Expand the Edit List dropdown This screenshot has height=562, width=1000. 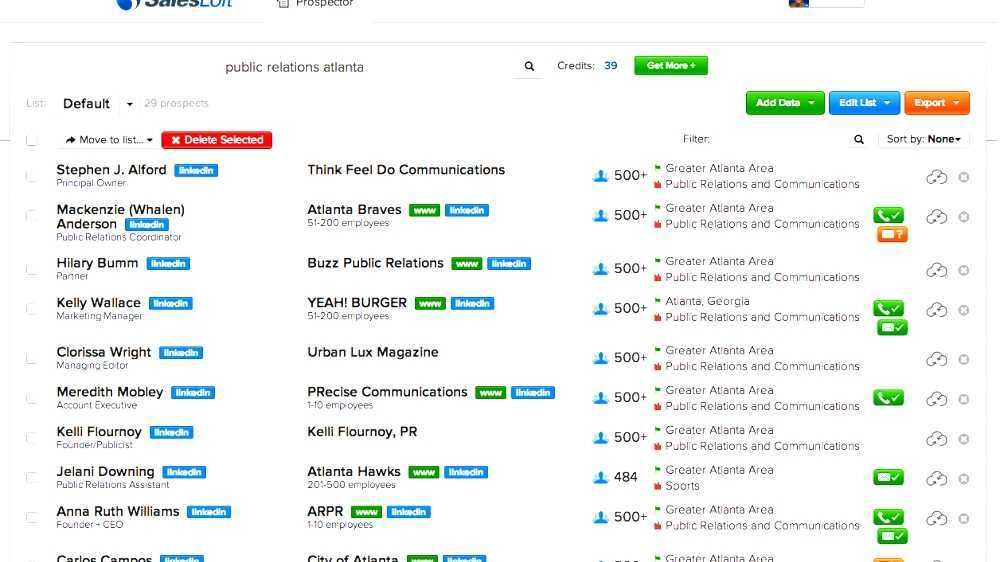864,103
